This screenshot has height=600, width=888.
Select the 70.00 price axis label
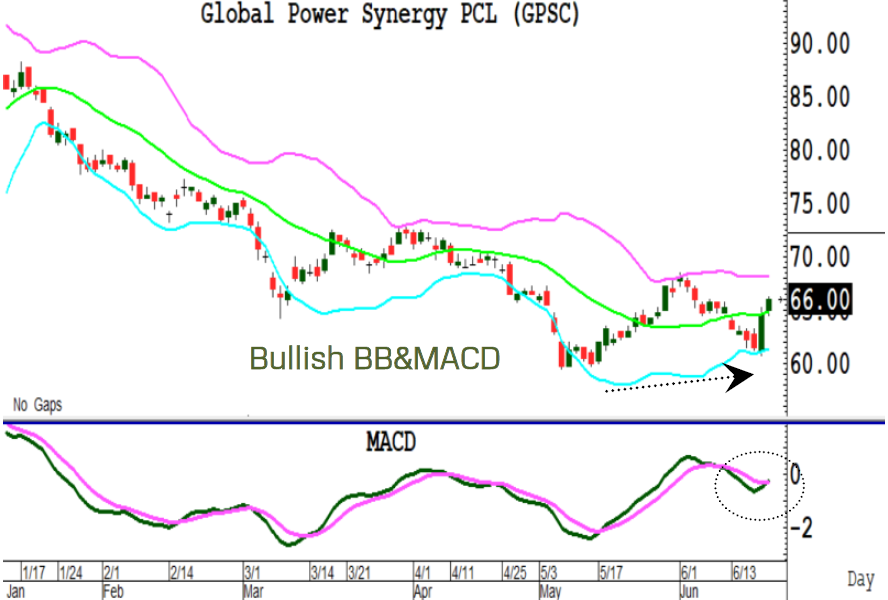[820, 257]
